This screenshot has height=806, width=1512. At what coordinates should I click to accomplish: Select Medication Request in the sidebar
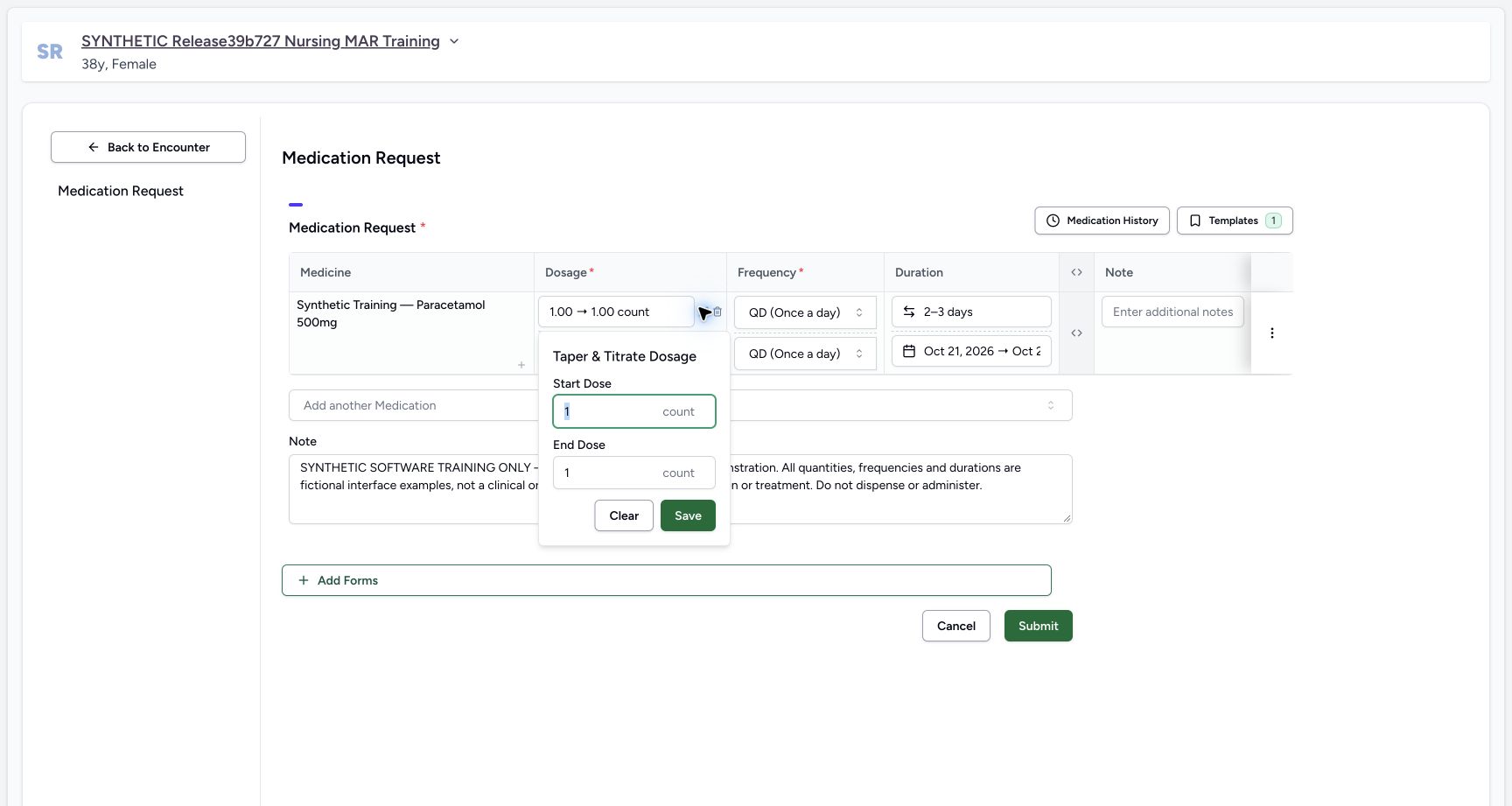click(121, 191)
